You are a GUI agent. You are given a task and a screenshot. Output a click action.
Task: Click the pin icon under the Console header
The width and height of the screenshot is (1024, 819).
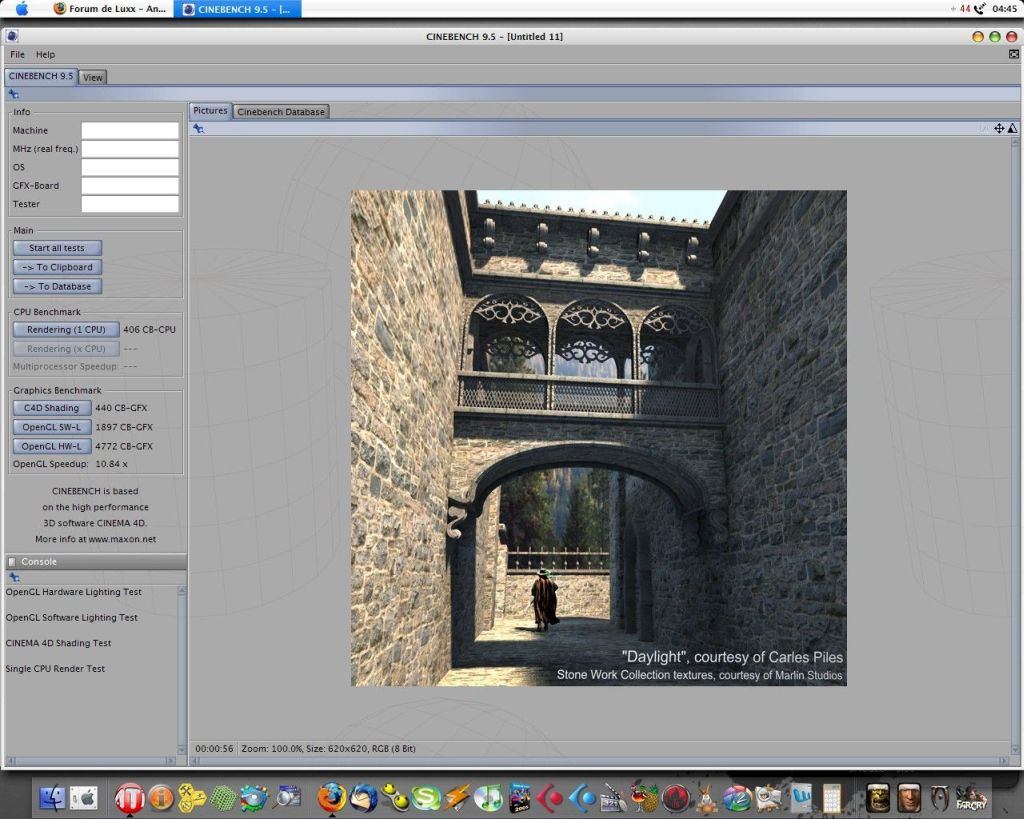tap(14, 577)
